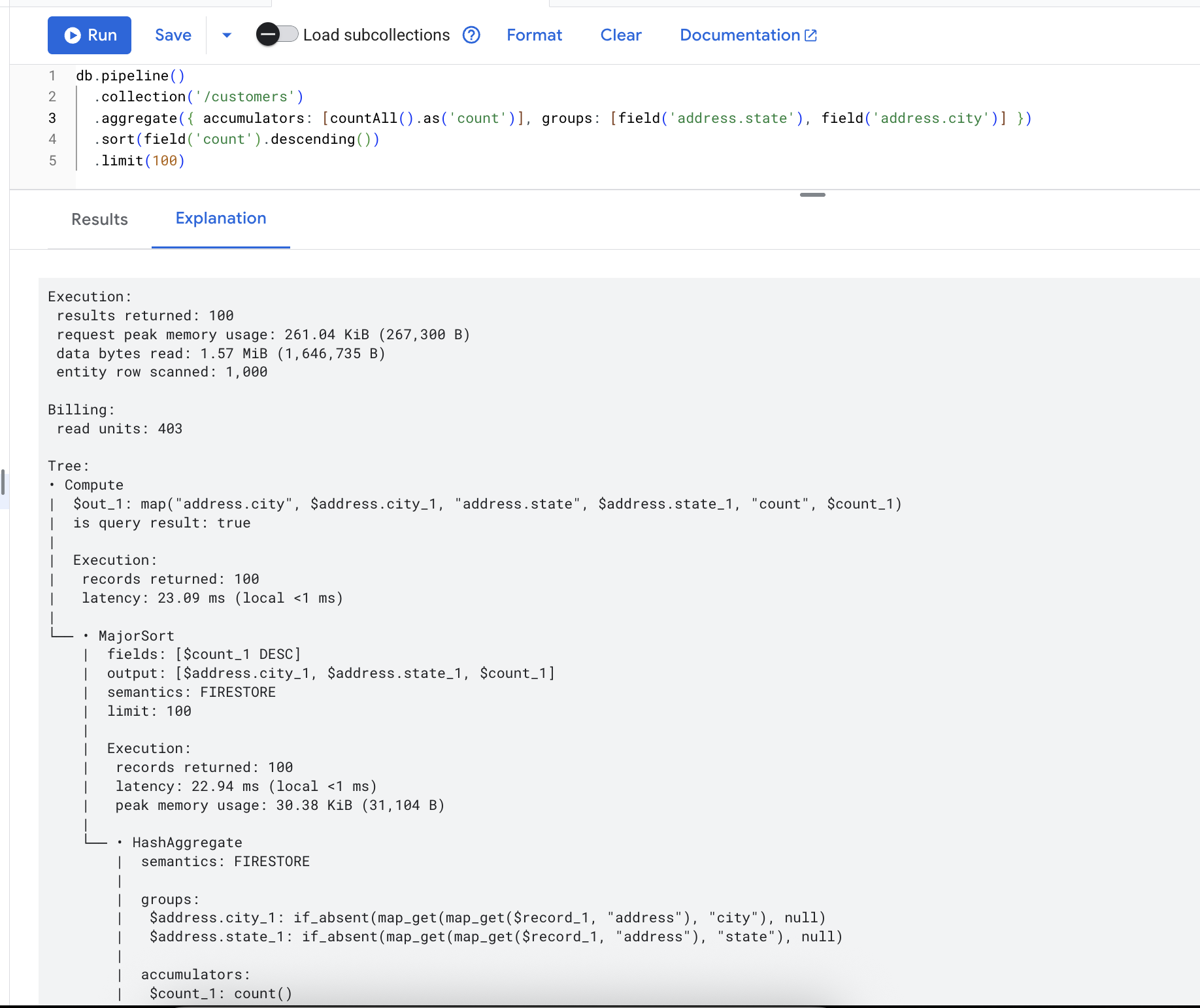
Task: Collapse the results panel using the drag handle
Action: tap(812, 195)
